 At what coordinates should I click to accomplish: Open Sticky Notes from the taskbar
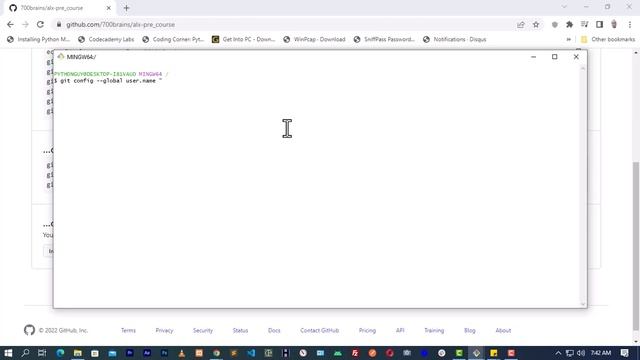pos(494,353)
